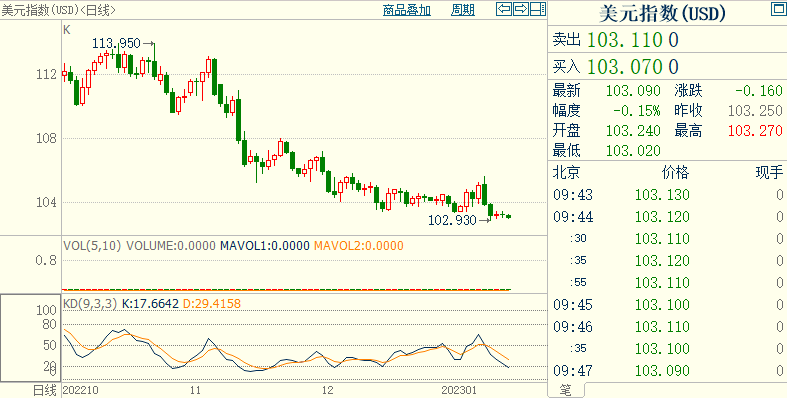Click the 卖出 price 103.110
The image size is (787, 398).
point(632,40)
